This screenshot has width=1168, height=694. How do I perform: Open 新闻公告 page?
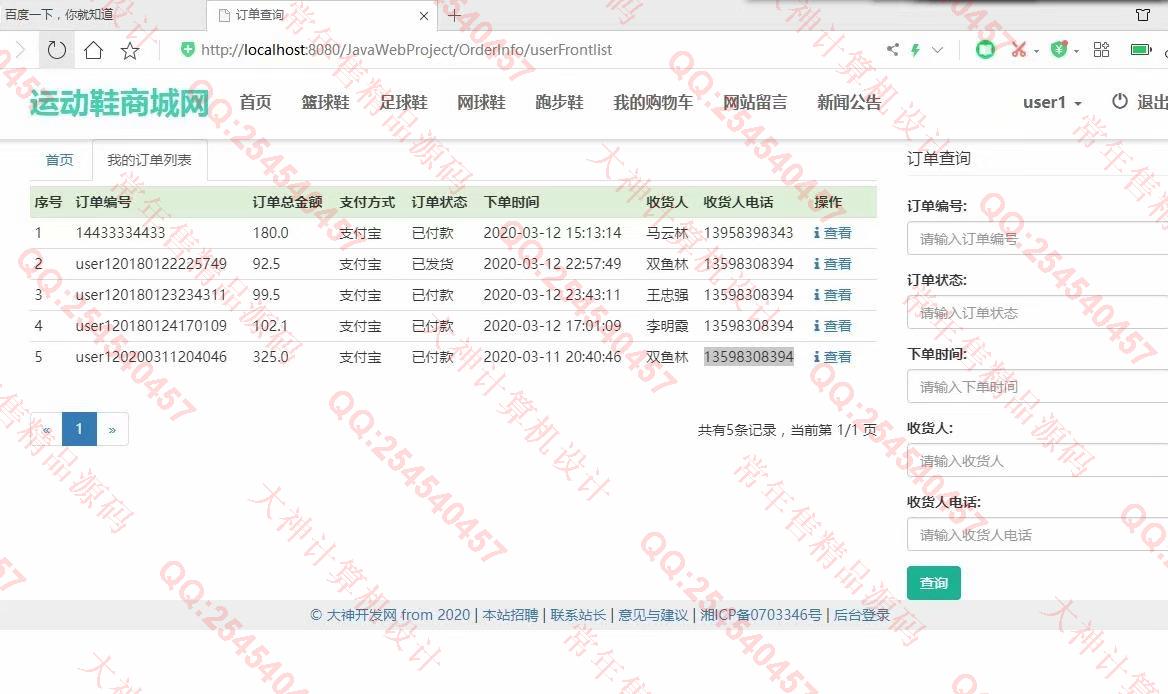pyautogui.click(x=849, y=102)
